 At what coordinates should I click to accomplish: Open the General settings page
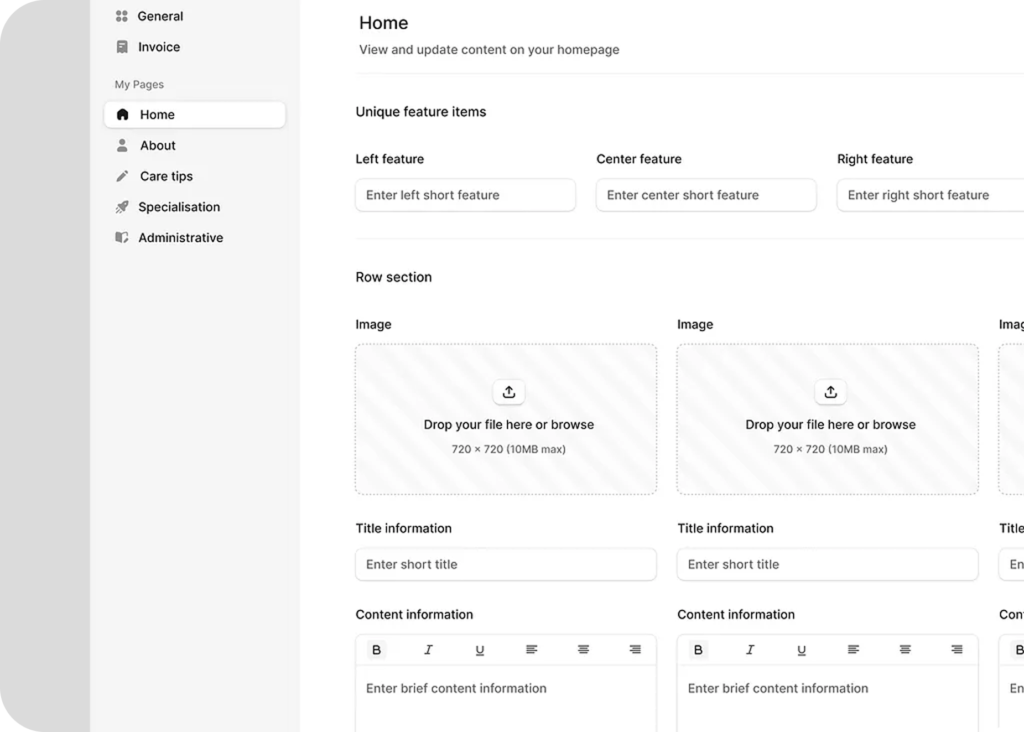tap(160, 16)
